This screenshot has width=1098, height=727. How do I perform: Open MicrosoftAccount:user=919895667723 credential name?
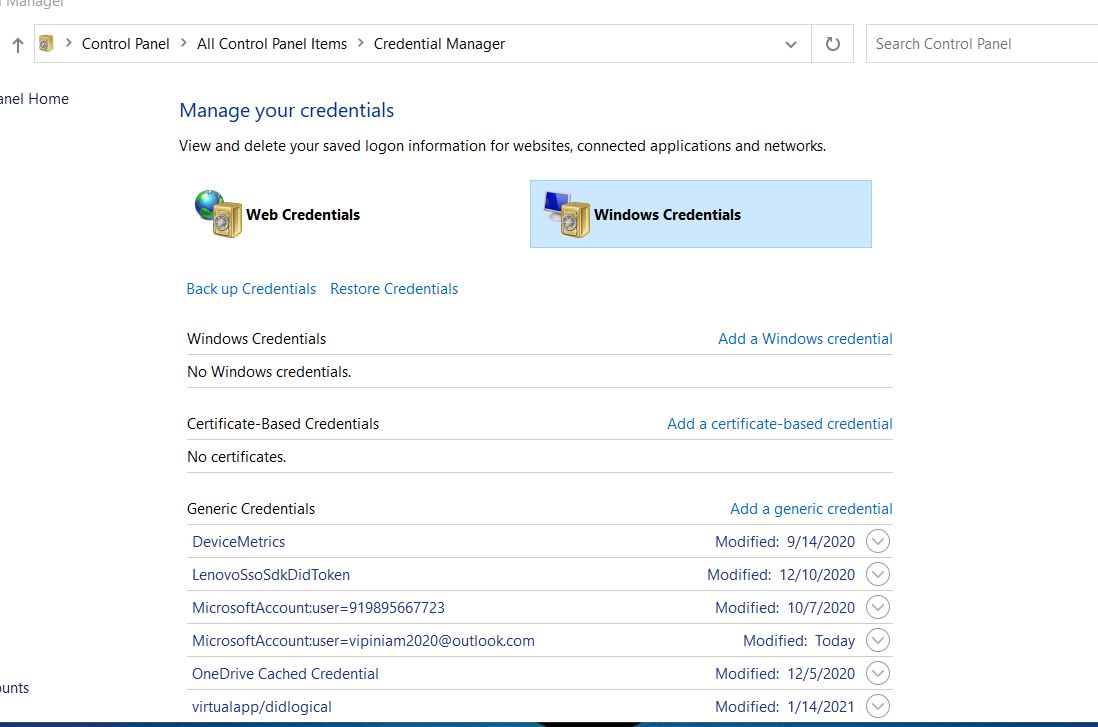click(x=319, y=607)
